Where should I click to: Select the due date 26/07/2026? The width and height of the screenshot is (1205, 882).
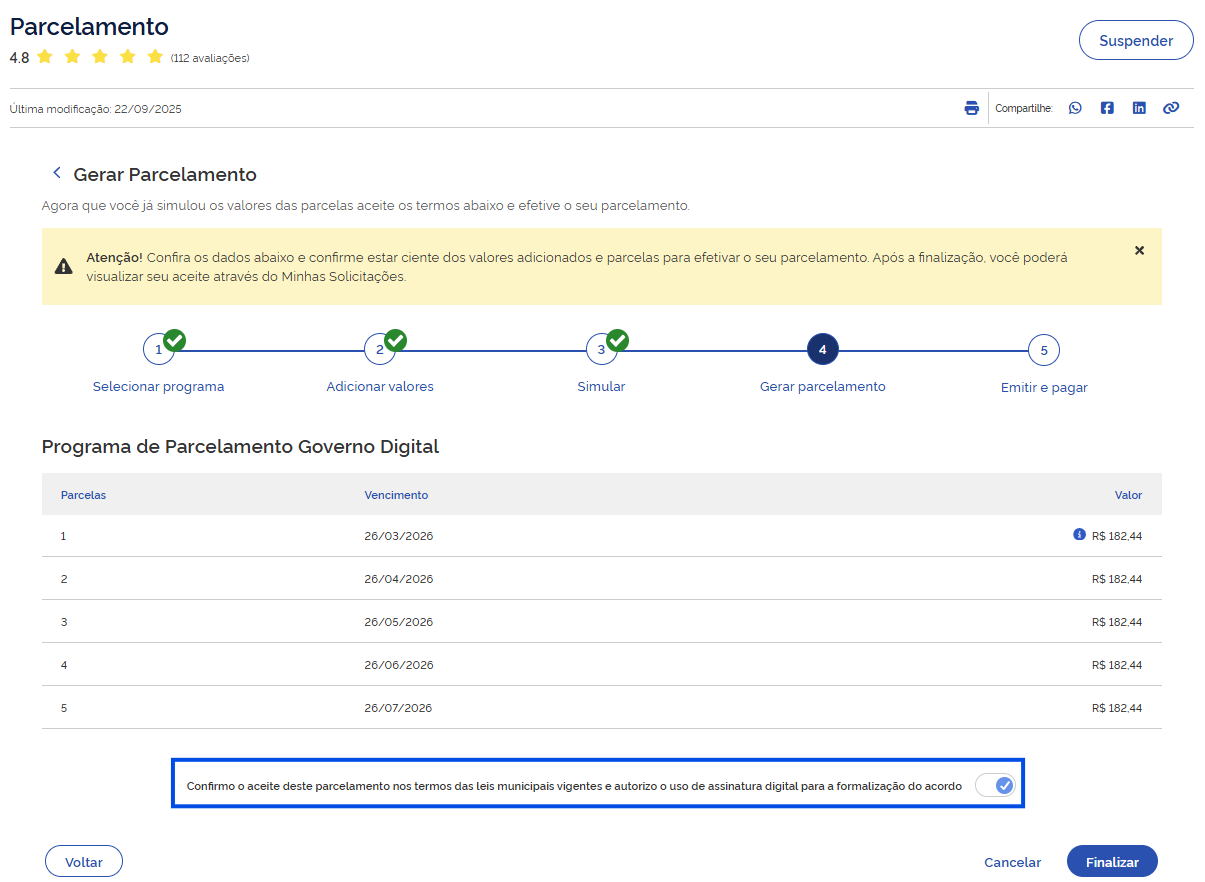pos(399,708)
